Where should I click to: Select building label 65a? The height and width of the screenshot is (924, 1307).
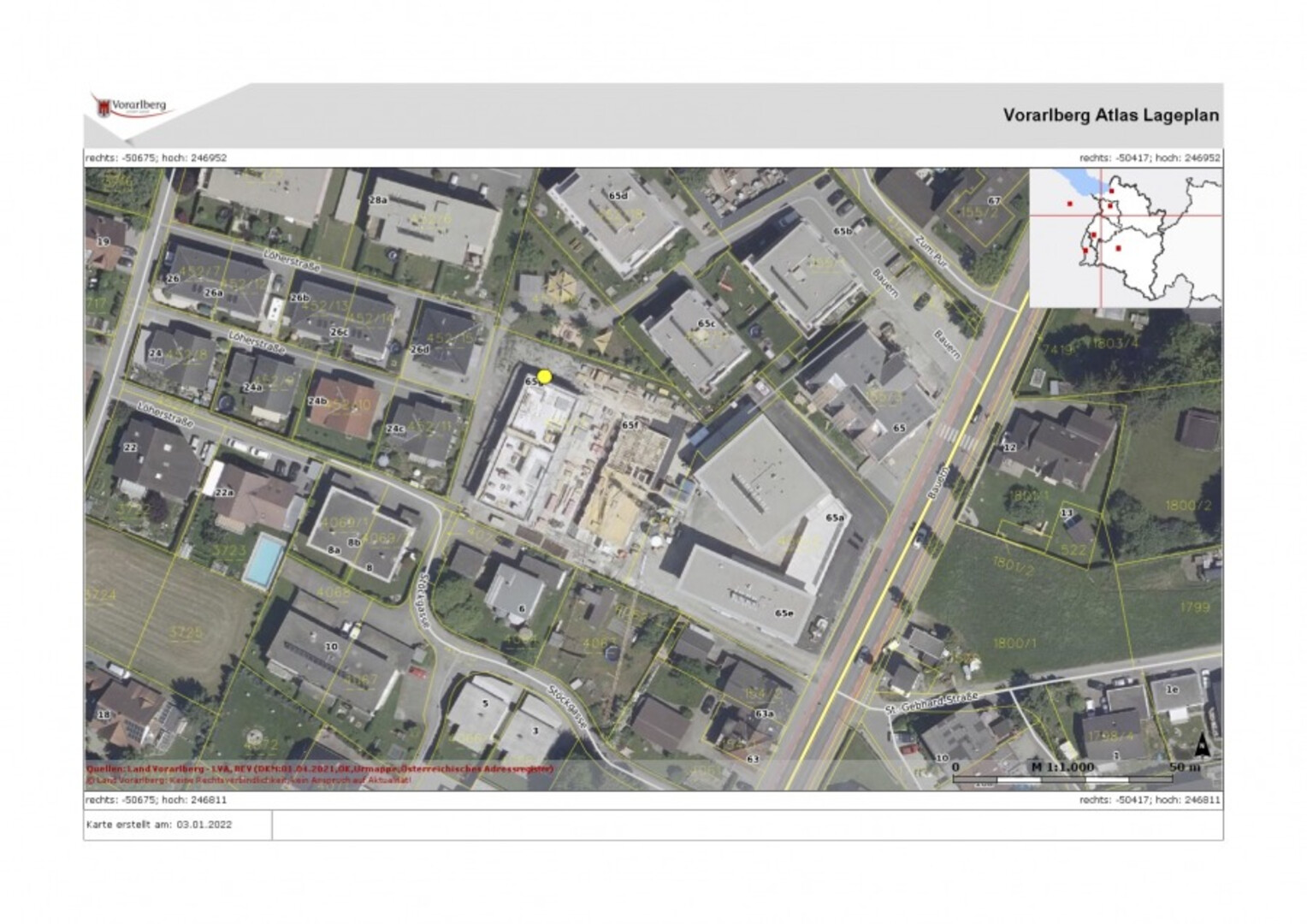tap(834, 518)
